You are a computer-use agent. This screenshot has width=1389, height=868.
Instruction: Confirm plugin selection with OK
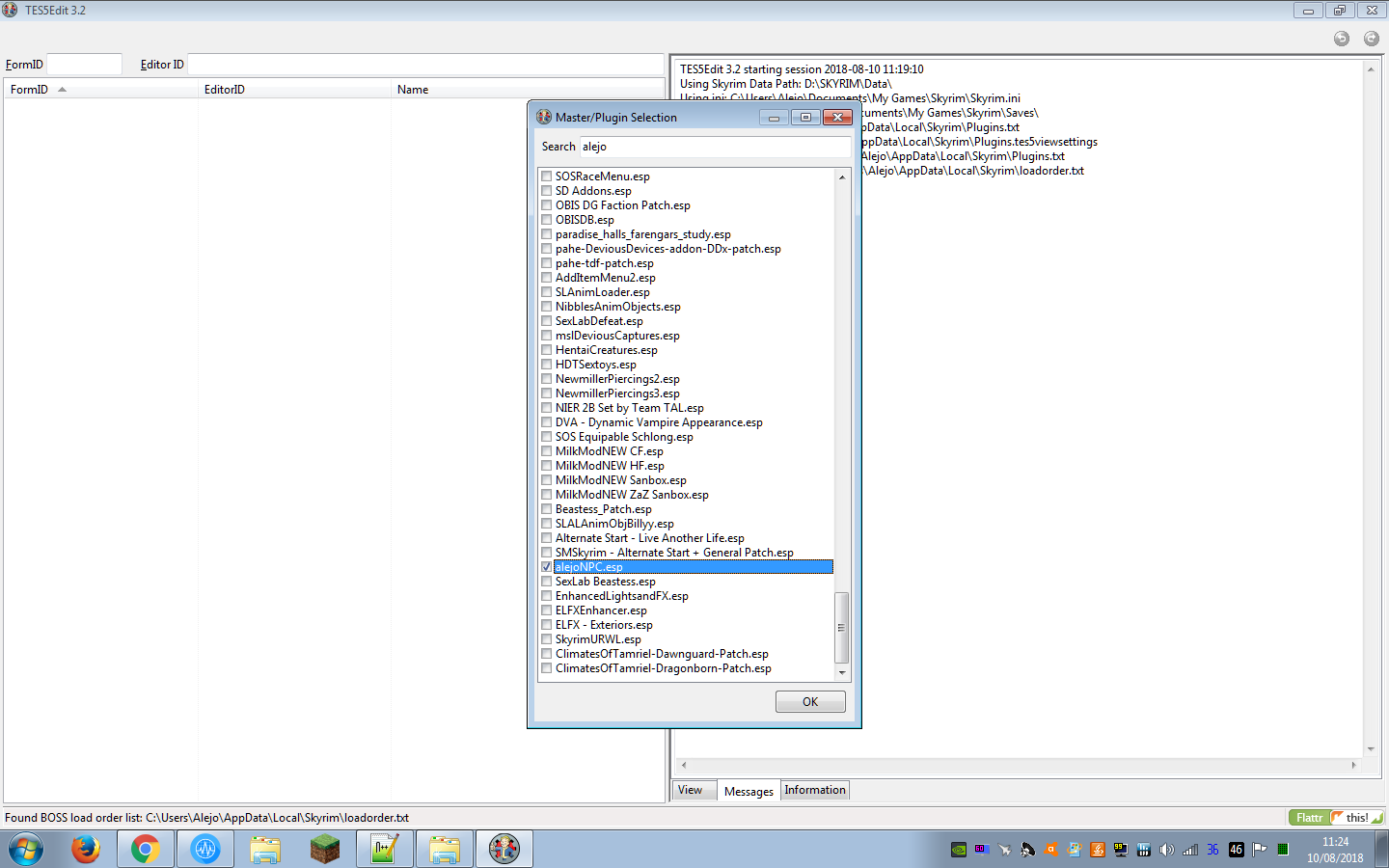tap(809, 701)
